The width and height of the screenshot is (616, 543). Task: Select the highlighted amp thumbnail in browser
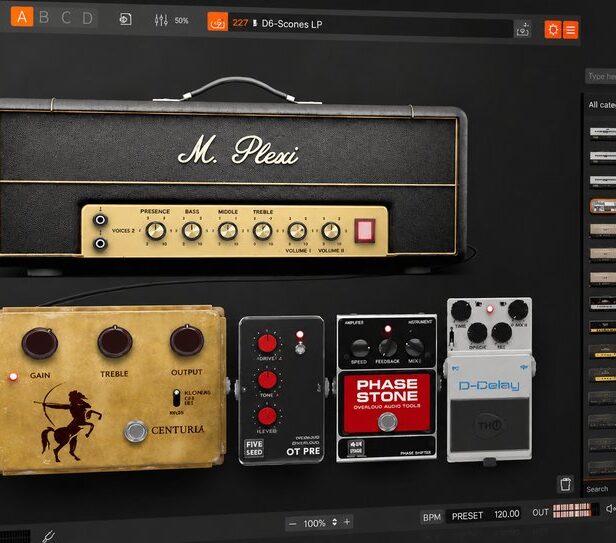click(x=603, y=206)
